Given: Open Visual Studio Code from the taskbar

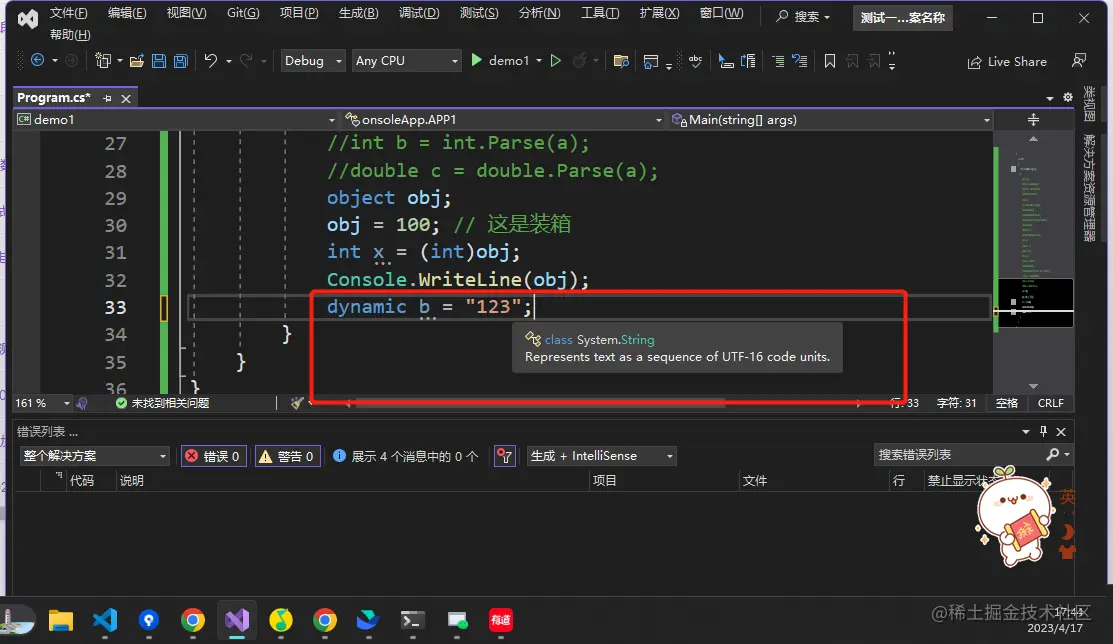Looking at the screenshot, I should coord(105,620).
